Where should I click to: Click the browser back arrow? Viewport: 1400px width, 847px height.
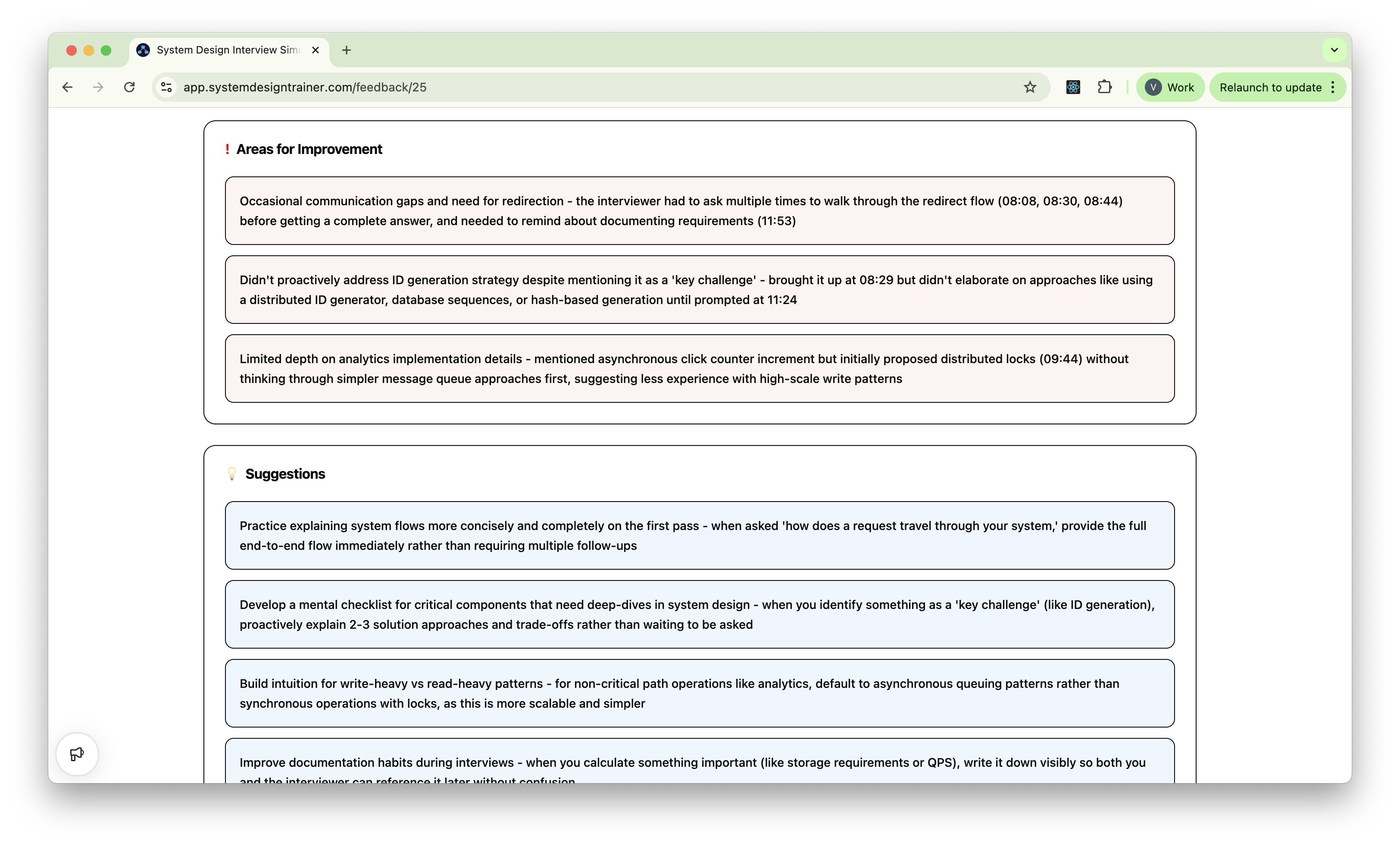pos(68,87)
